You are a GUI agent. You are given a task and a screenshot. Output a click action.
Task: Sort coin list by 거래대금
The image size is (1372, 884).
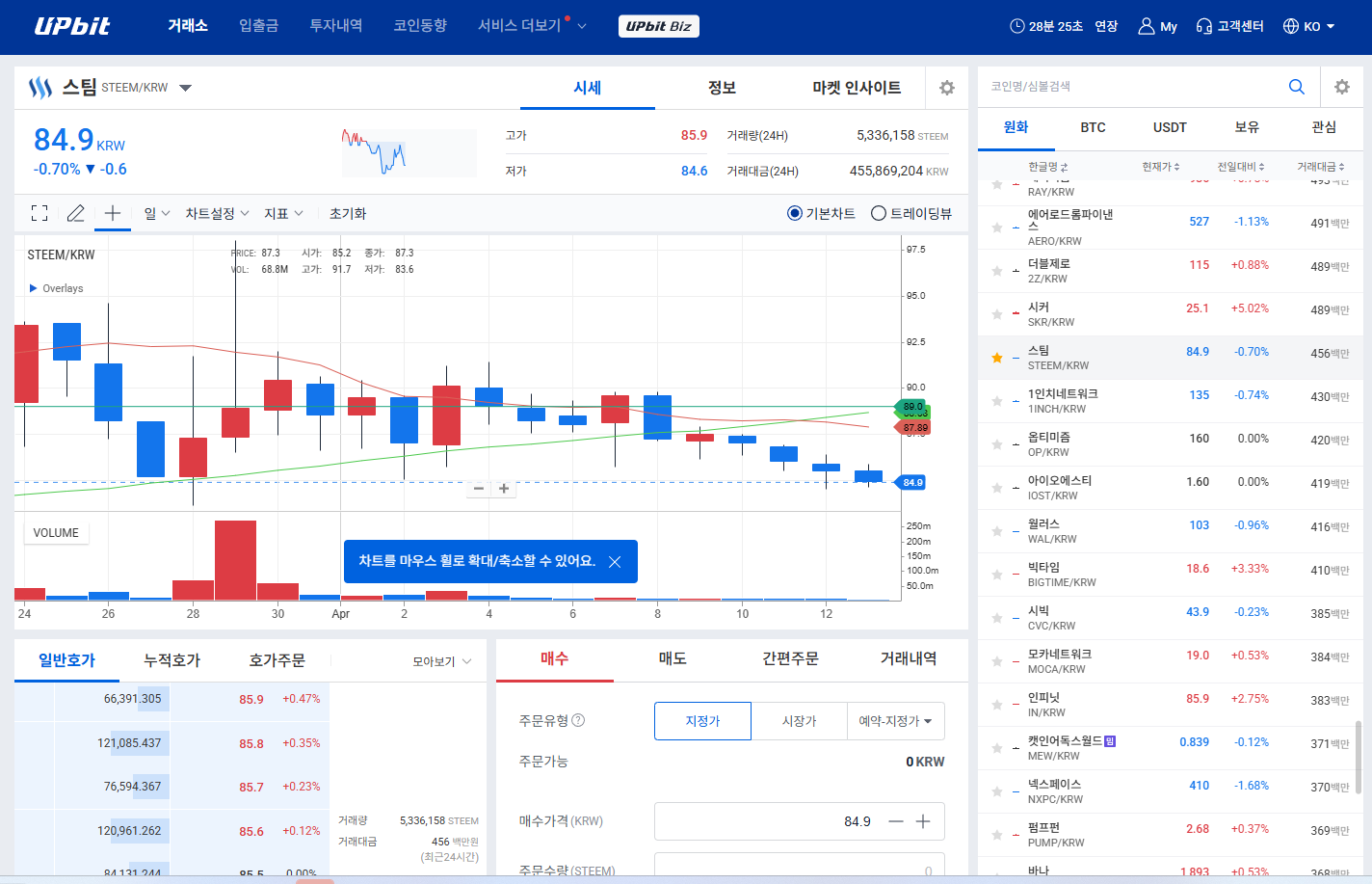point(1321,167)
